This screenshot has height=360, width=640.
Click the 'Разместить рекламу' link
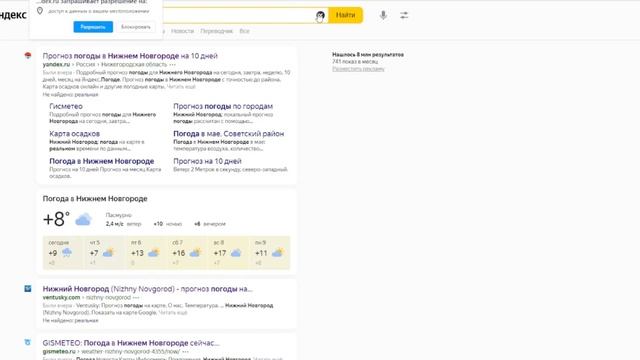pyautogui.click(x=358, y=69)
